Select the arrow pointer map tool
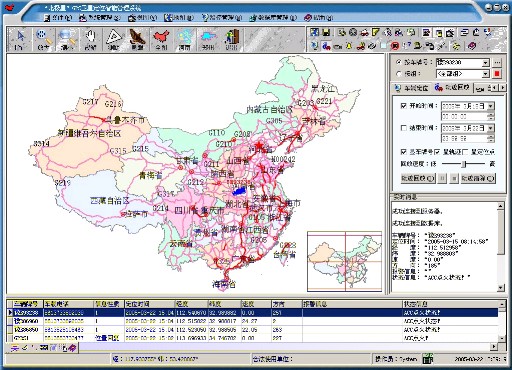Viewport: 512px width, 370px height. tap(20, 39)
